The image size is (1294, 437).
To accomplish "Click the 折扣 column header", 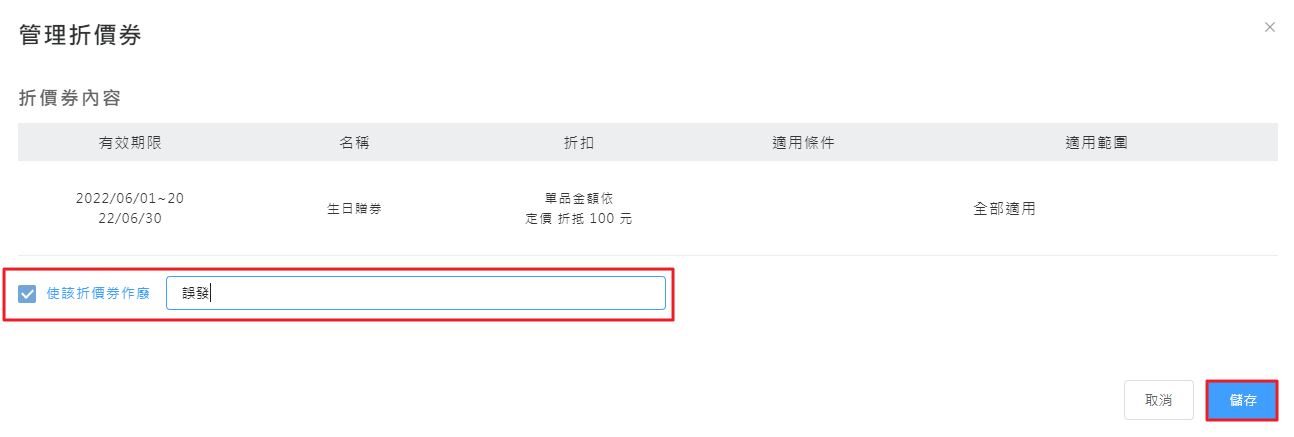I will click(x=579, y=142).
